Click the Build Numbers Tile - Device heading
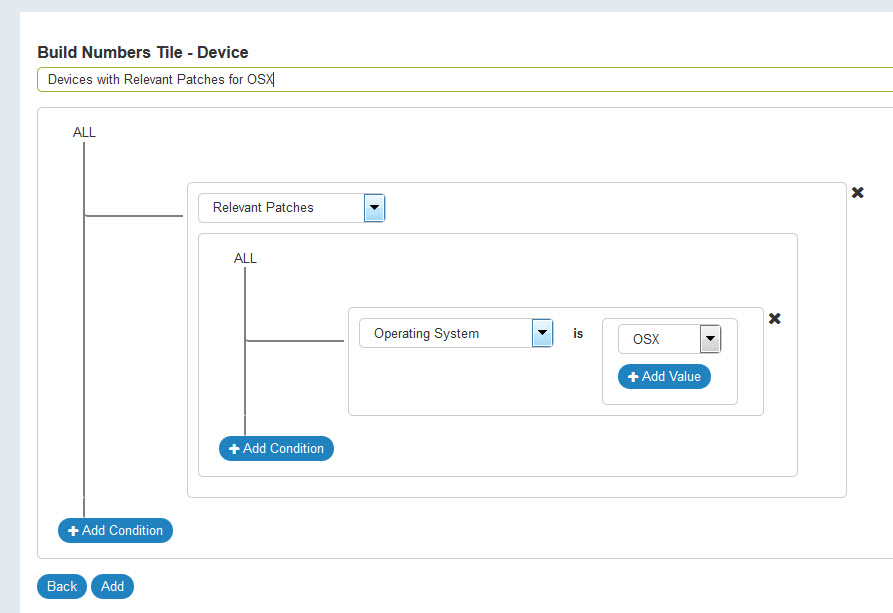 pyautogui.click(x=142, y=52)
